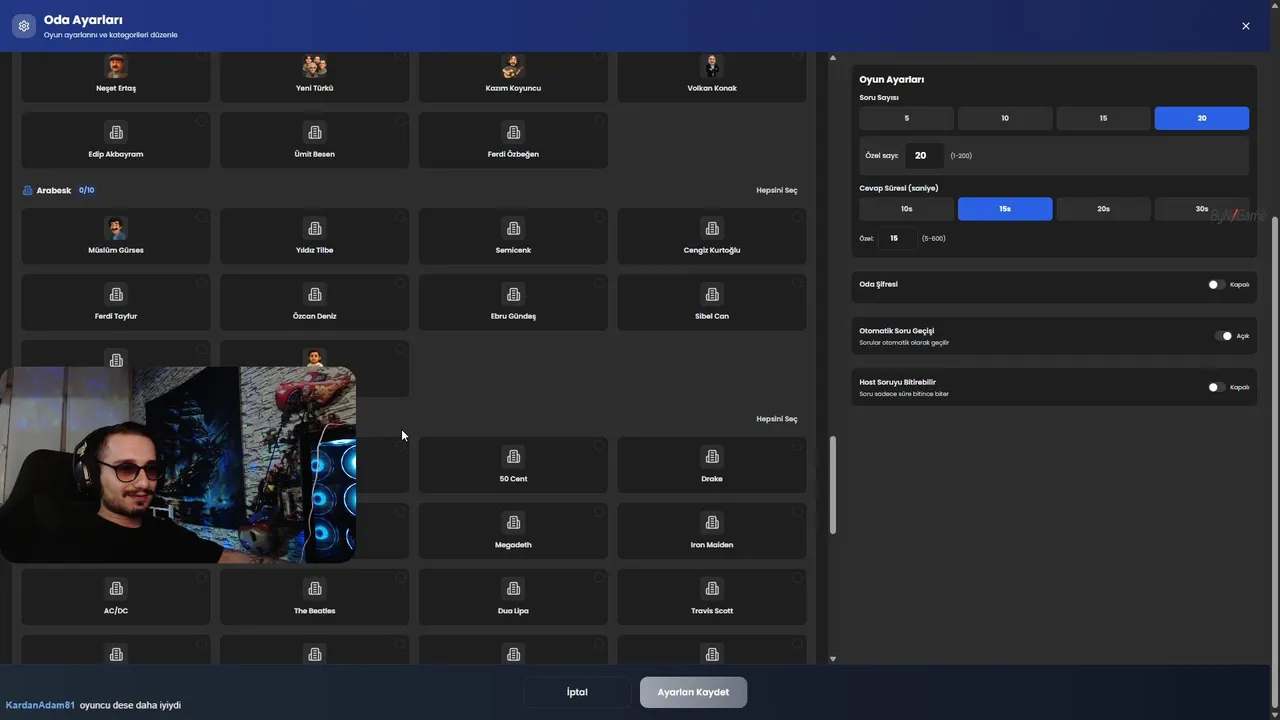Tick the Sibel Can selection circle

pyautogui.click(x=797, y=283)
